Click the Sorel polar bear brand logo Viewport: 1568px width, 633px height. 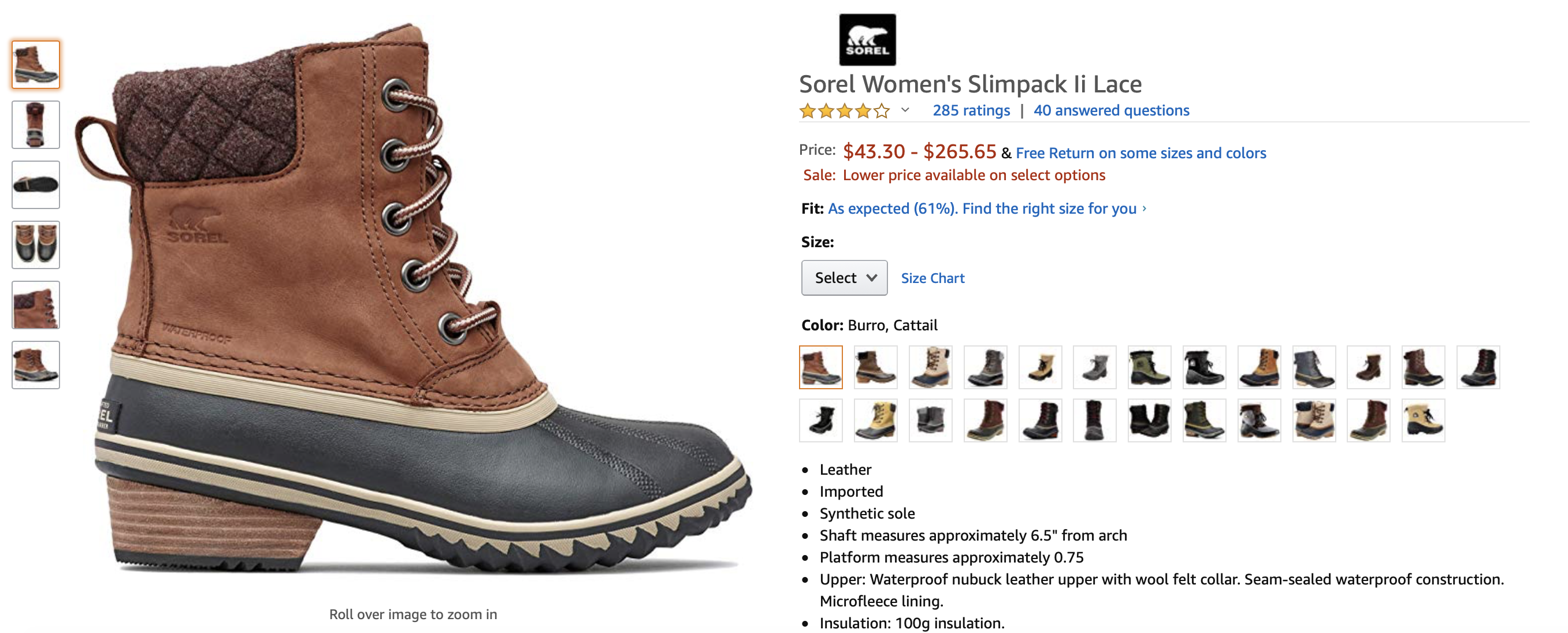[867, 39]
